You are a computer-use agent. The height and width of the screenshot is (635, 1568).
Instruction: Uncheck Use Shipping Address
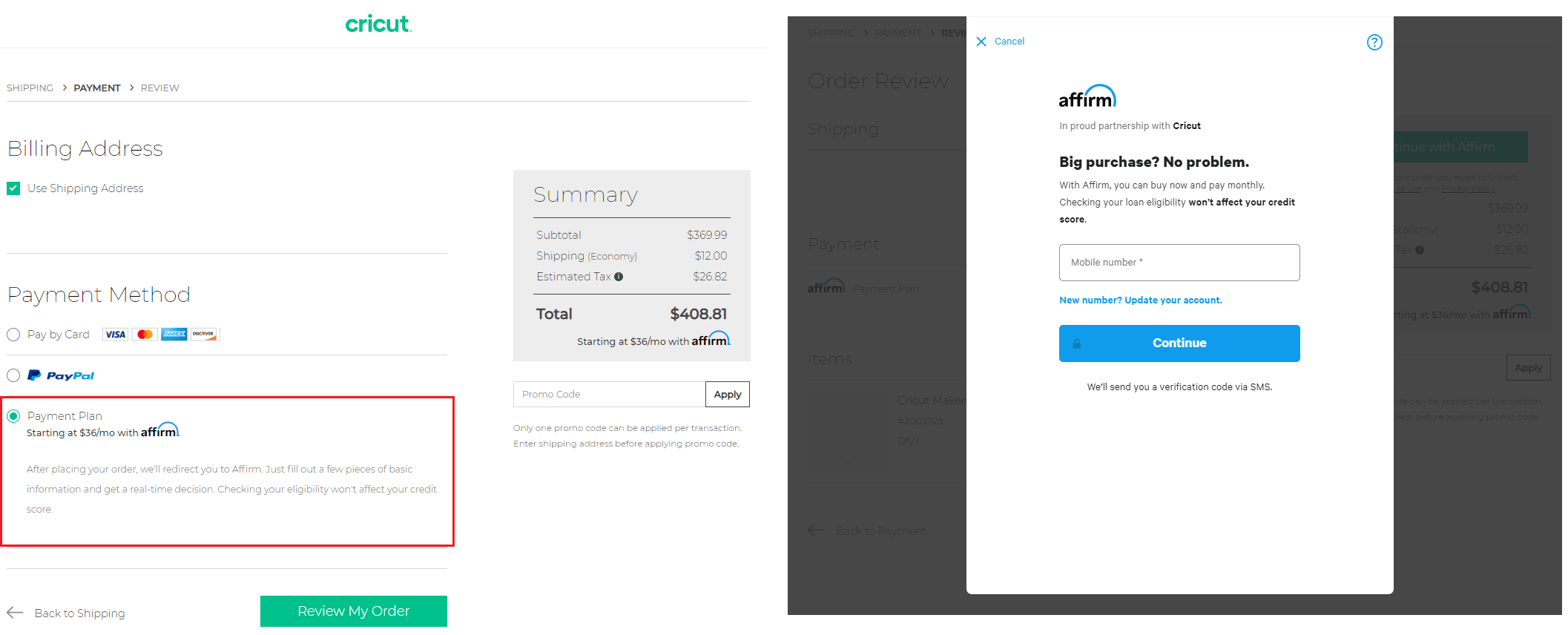tap(13, 188)
